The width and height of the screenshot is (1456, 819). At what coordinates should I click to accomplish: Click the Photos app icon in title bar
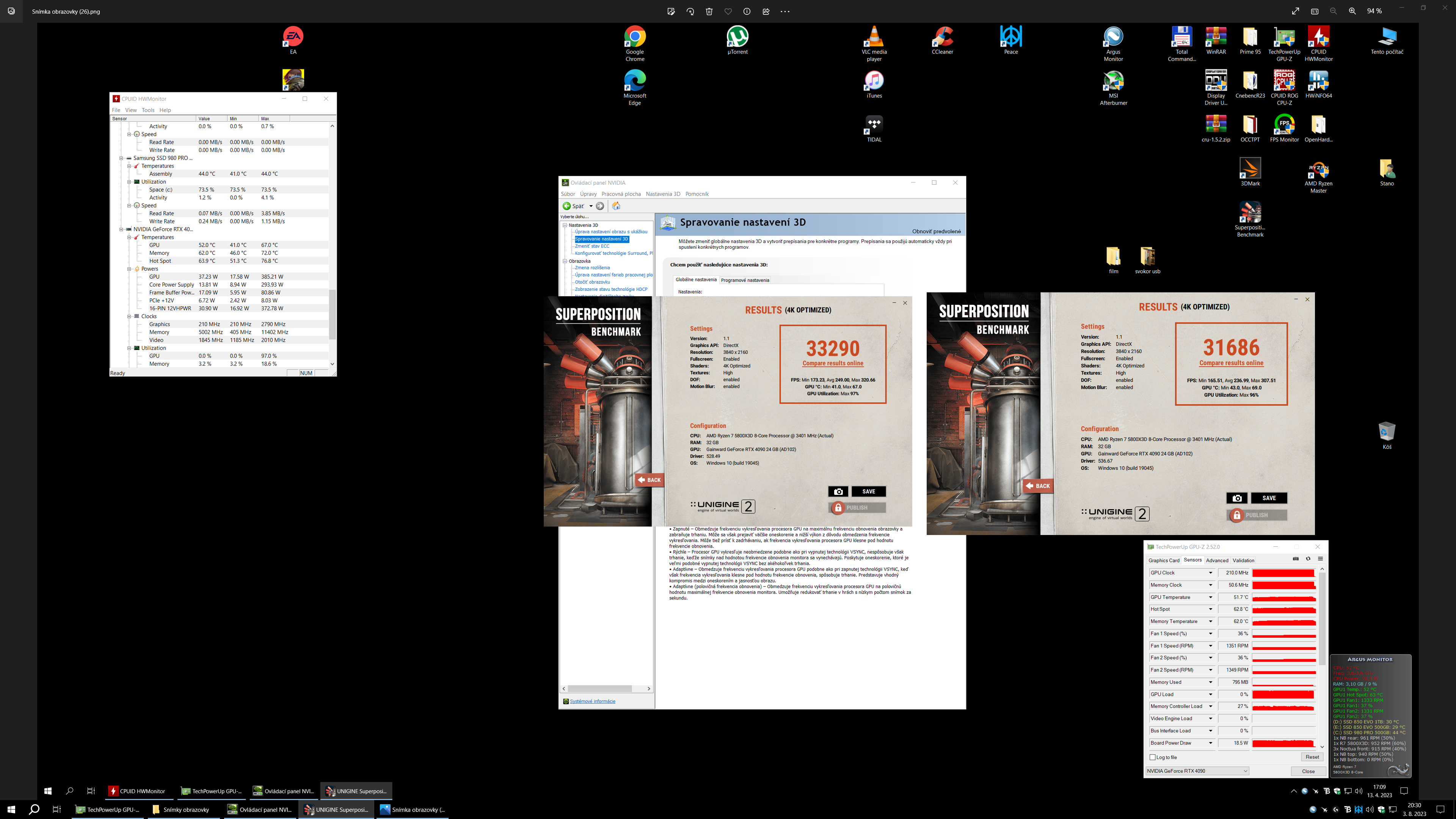point(11,11)
